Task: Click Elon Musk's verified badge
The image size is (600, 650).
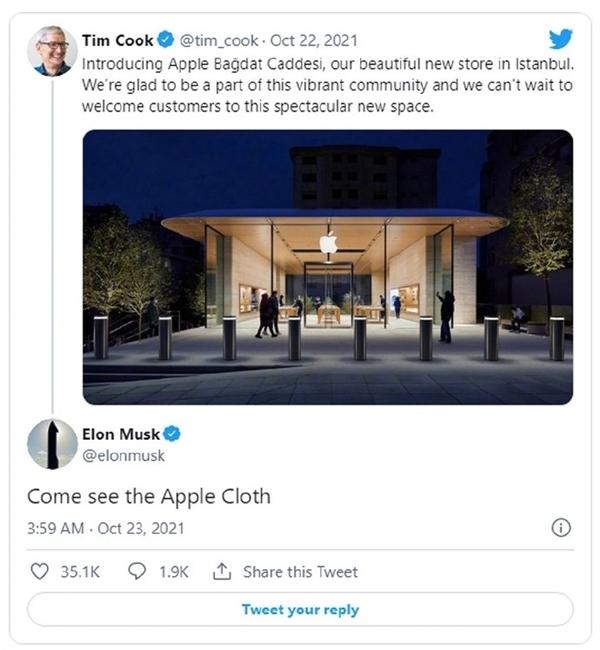Action: tap(172, 434)
